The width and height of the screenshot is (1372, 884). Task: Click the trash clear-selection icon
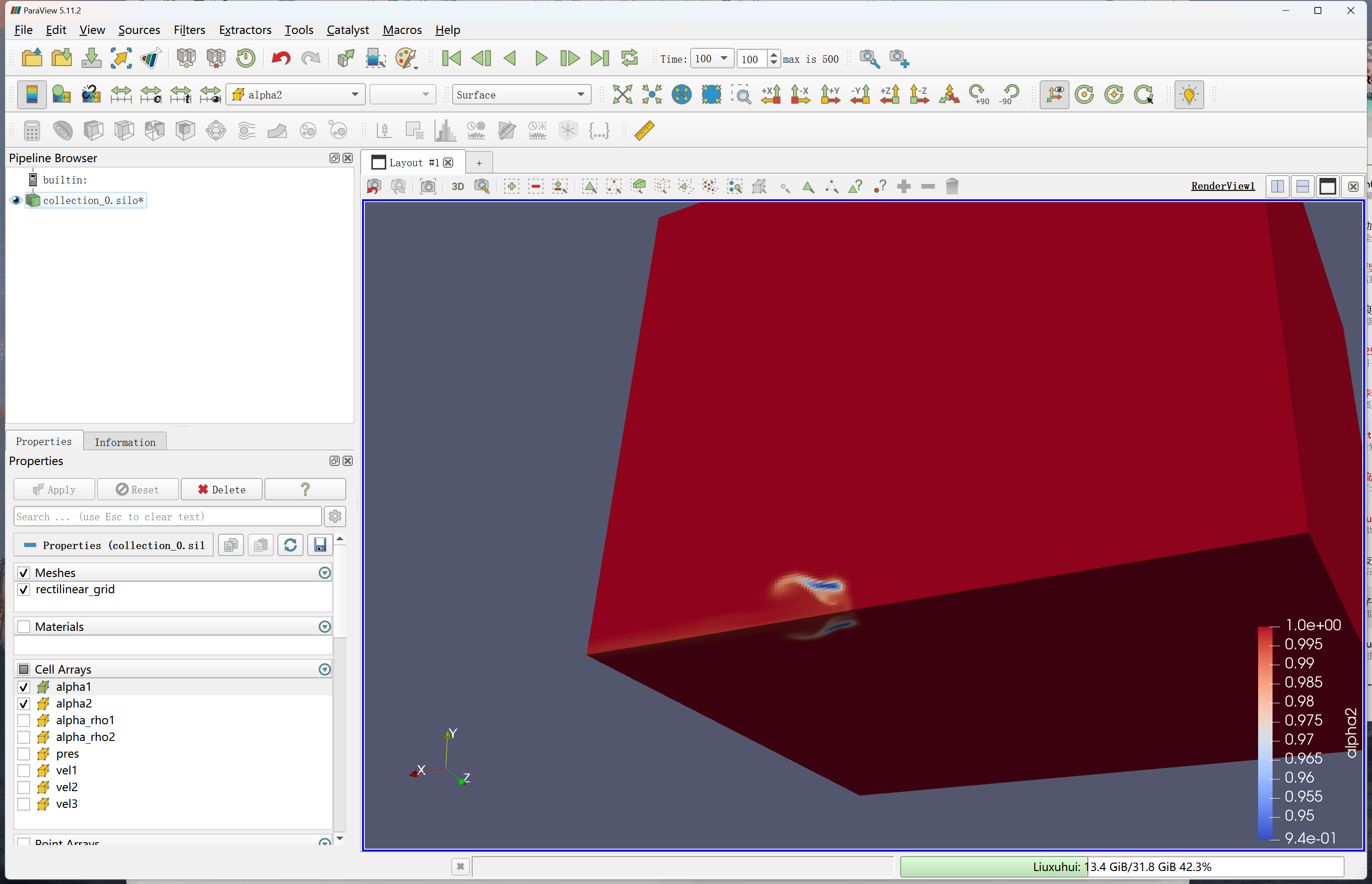tap(951, 186)
